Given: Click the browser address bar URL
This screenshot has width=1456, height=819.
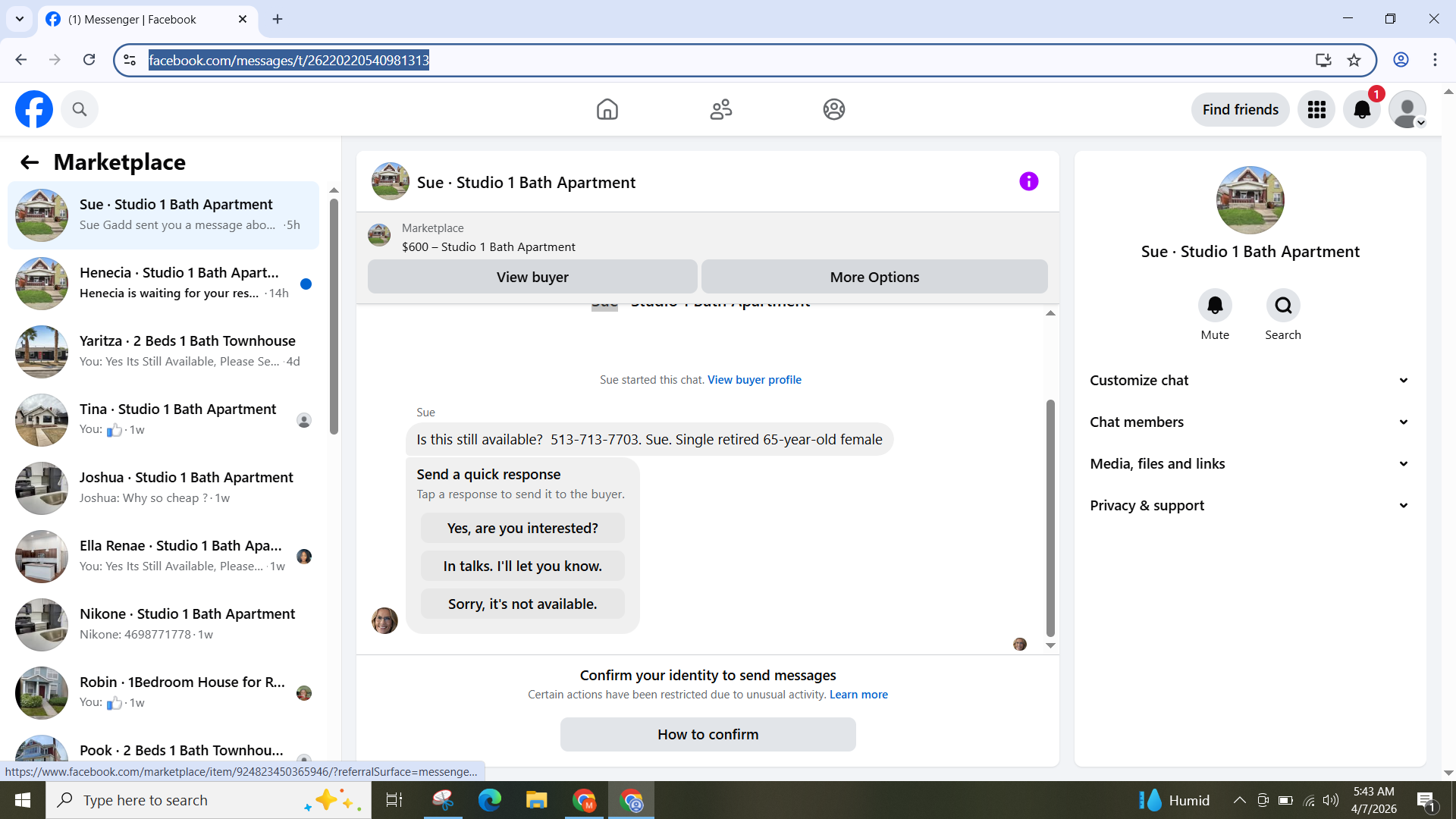Looking at the screenshot, I should [x=289, y=60].
